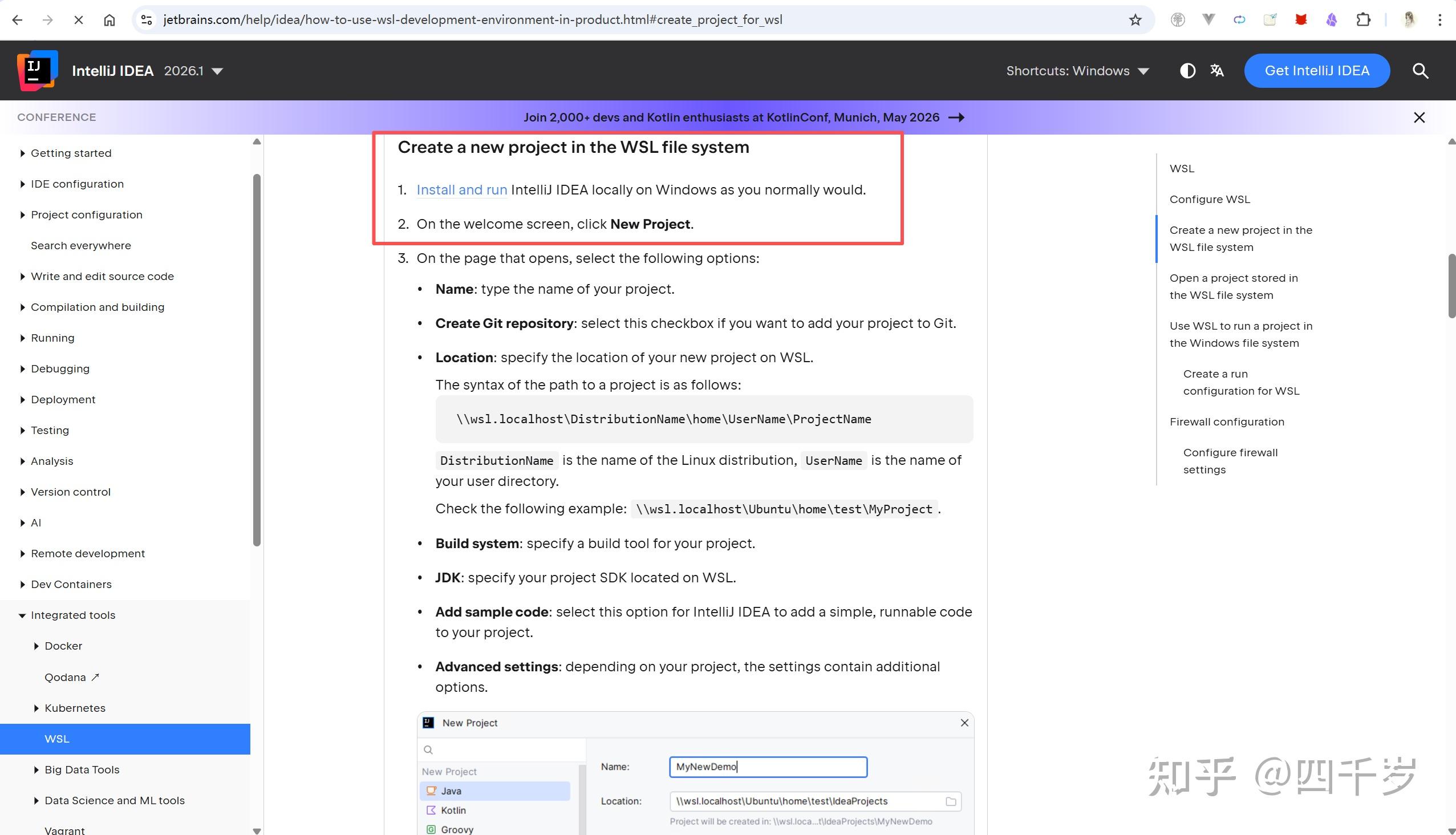Expand the Getting started tree node

tap(22, 153)
